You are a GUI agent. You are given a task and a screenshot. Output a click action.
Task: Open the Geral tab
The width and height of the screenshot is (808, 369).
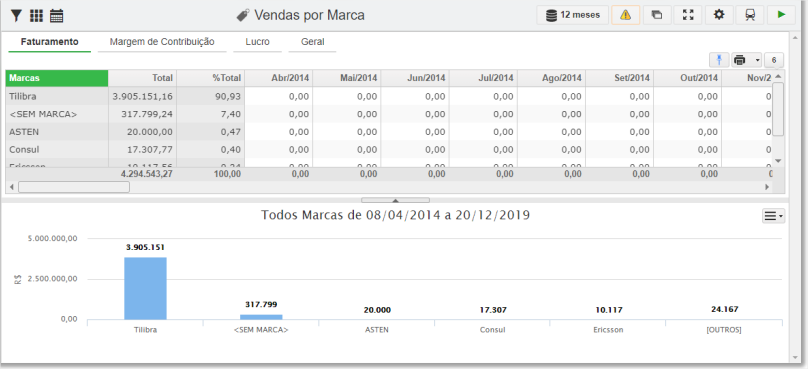313,42
